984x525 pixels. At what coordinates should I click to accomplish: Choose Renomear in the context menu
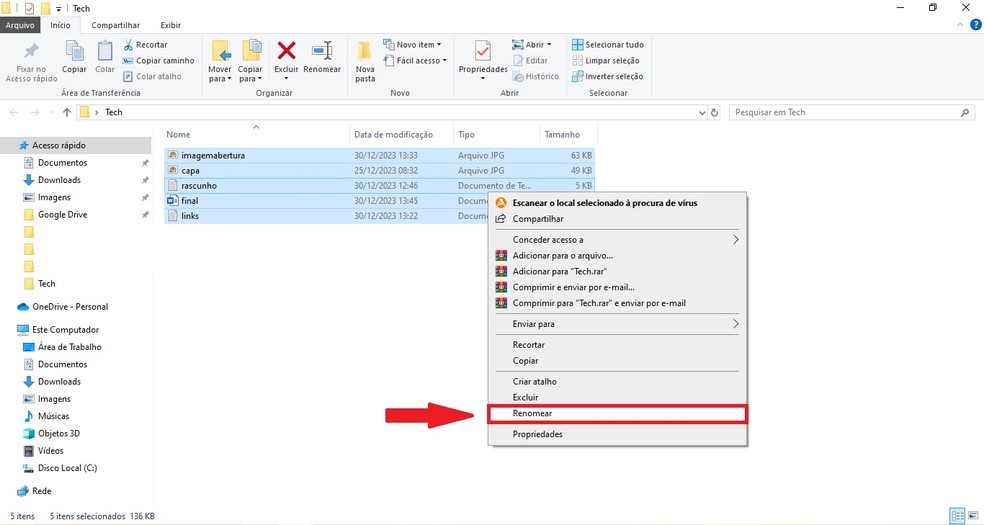tap(618, 413)
